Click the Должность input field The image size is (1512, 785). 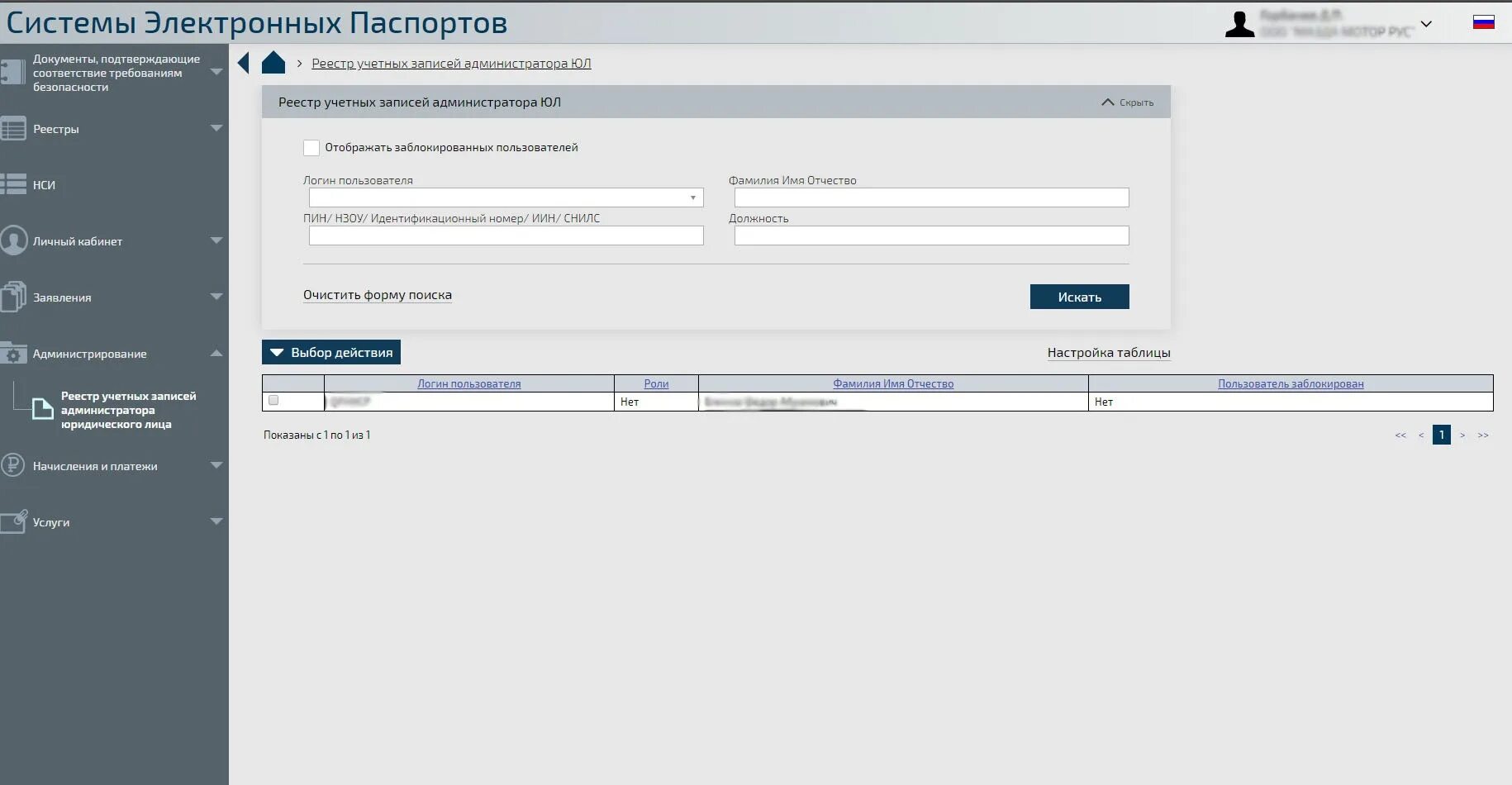[x=932, y=235]
